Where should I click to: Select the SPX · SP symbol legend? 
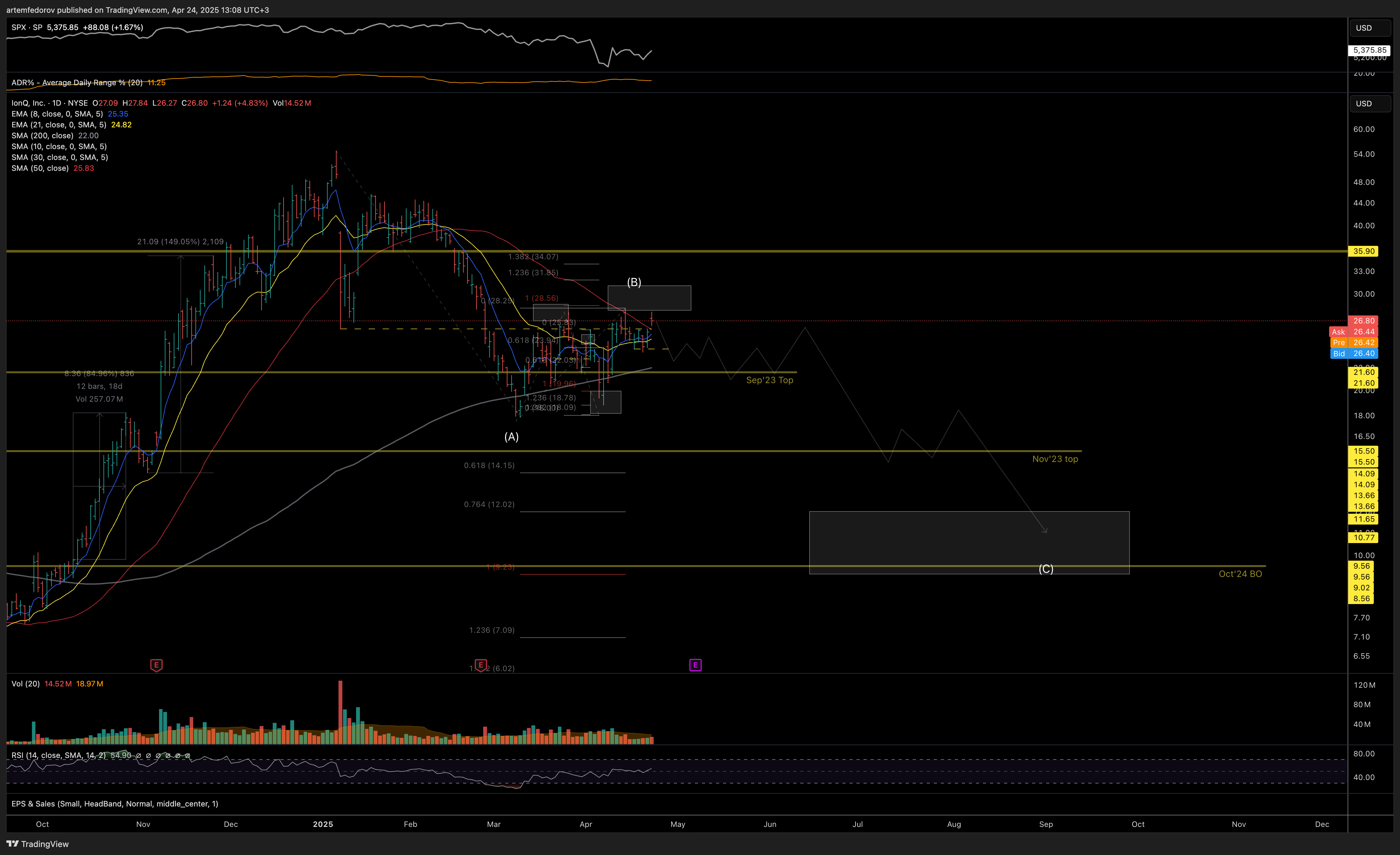coord(77,27)
